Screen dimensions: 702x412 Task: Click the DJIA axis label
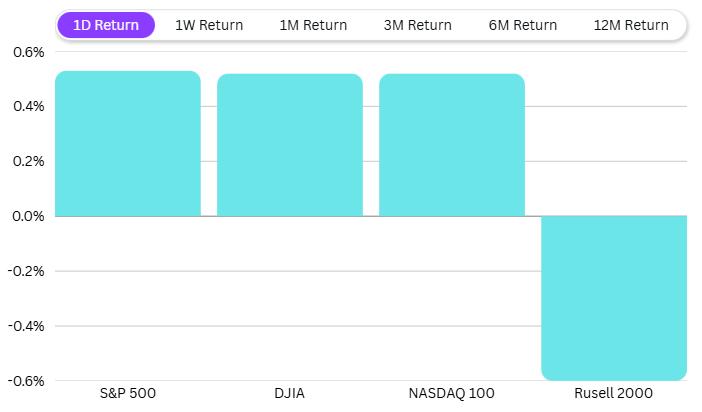[290, 393]
